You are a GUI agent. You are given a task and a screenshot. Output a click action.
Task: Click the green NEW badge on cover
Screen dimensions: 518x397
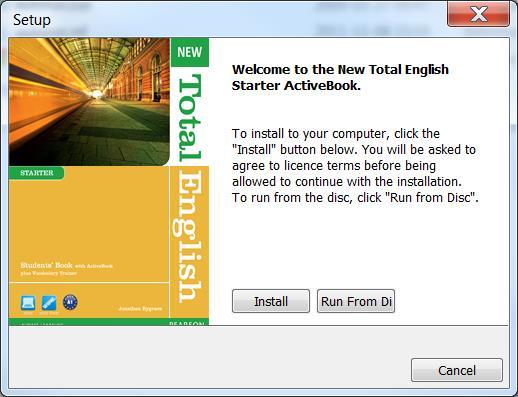tap(190, 52)
